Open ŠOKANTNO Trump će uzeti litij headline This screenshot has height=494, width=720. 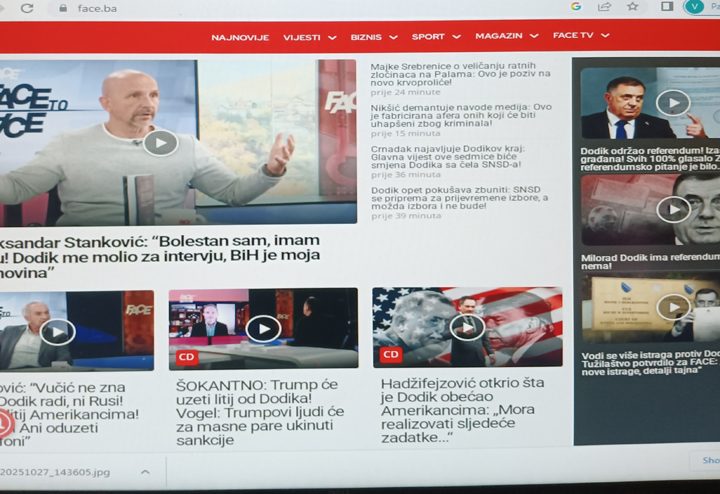(260, 412)
